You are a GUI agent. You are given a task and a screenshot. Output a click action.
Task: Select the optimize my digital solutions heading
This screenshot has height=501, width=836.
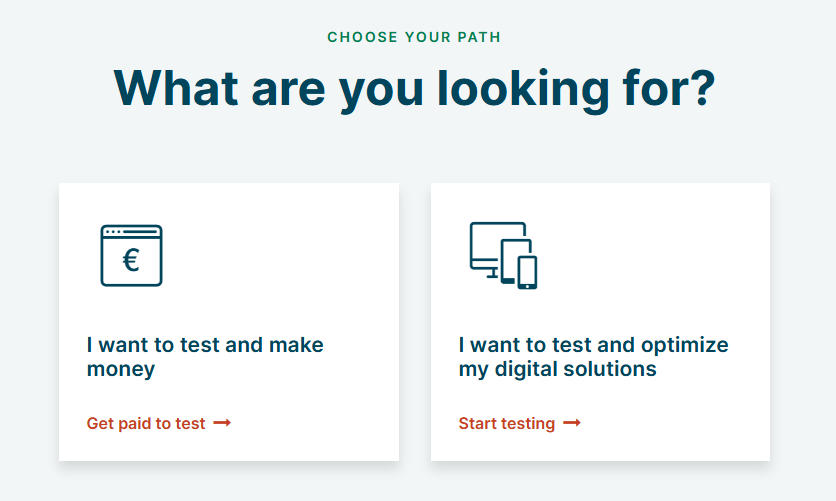point(593,357)
